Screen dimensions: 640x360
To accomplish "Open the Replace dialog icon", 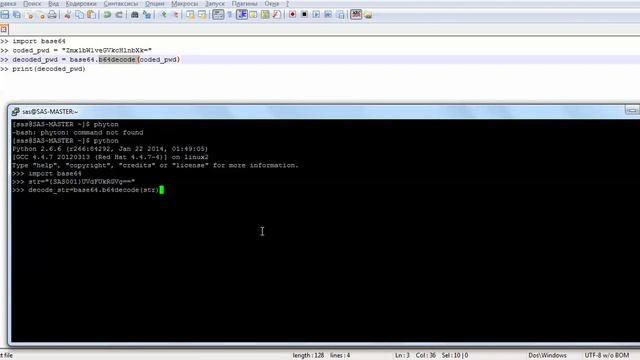I will 147,15.
